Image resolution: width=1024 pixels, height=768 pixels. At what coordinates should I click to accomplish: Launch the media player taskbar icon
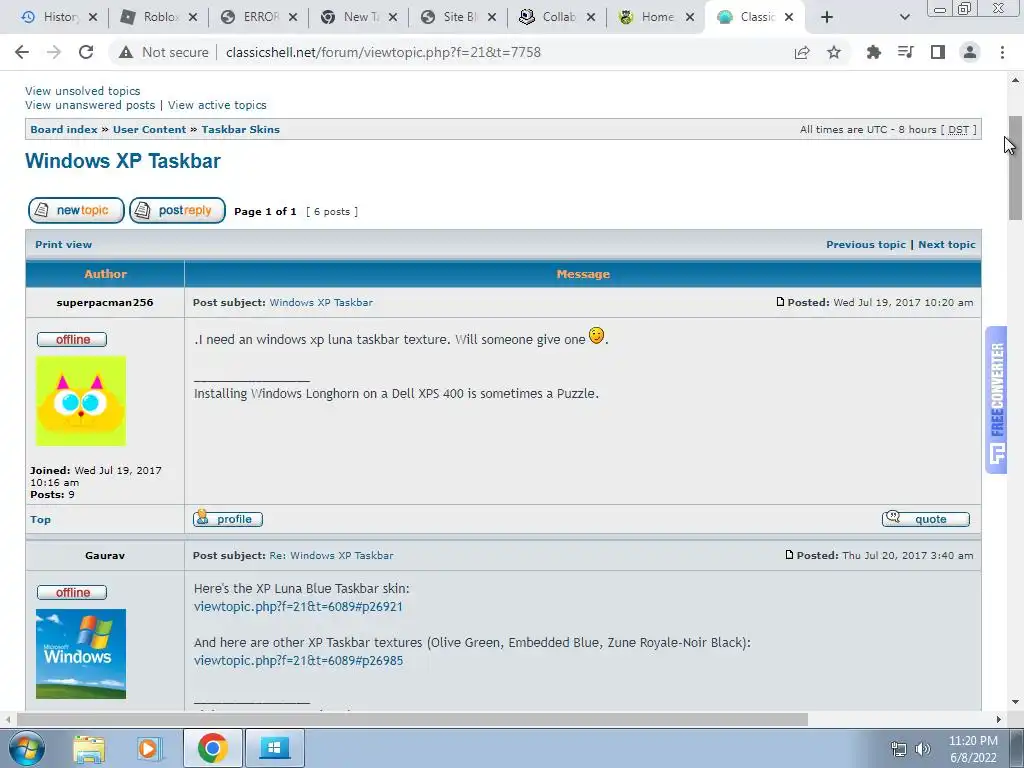(148, 748)
